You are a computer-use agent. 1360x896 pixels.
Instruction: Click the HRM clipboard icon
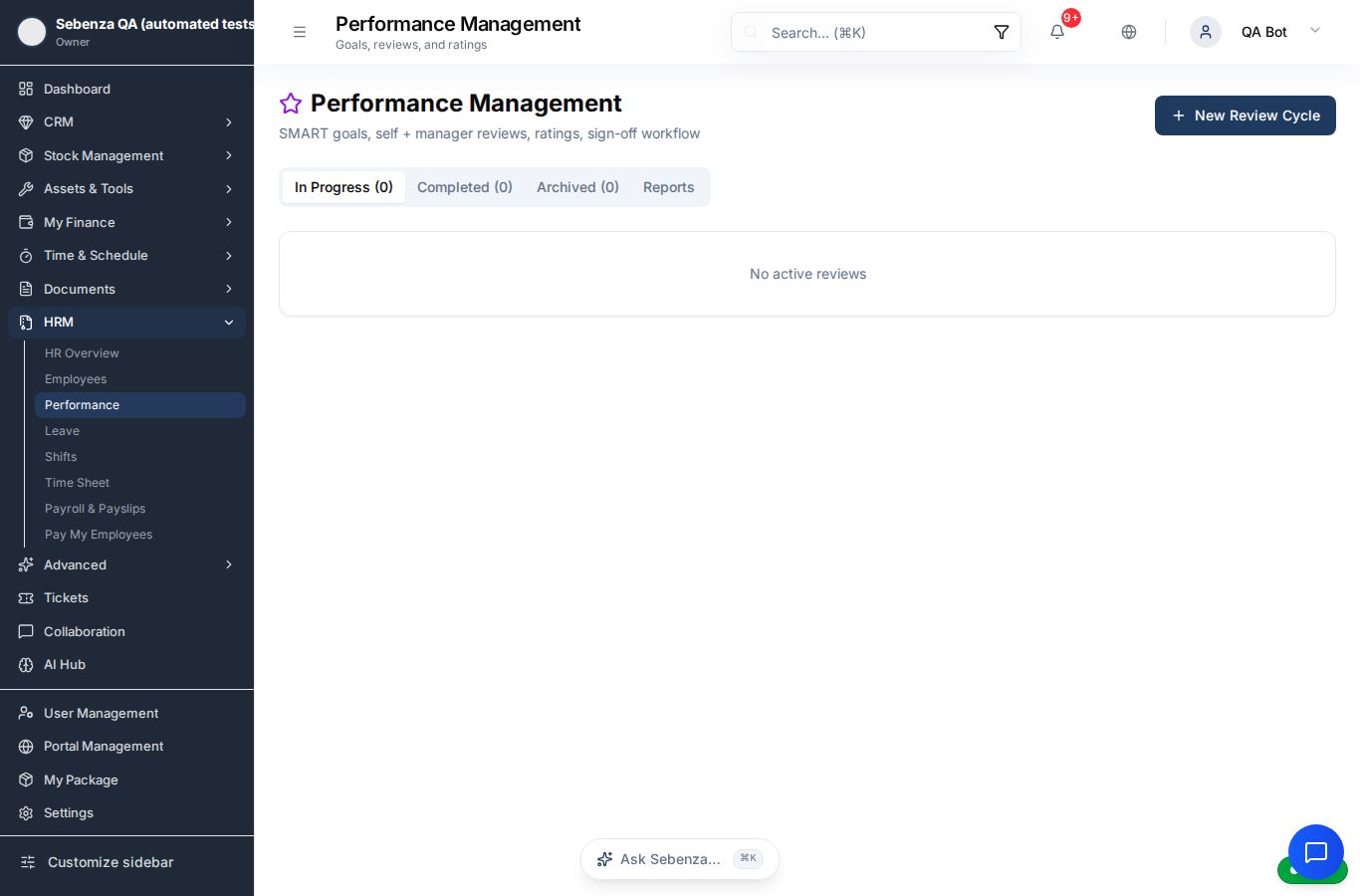click(x=26, y=323)
